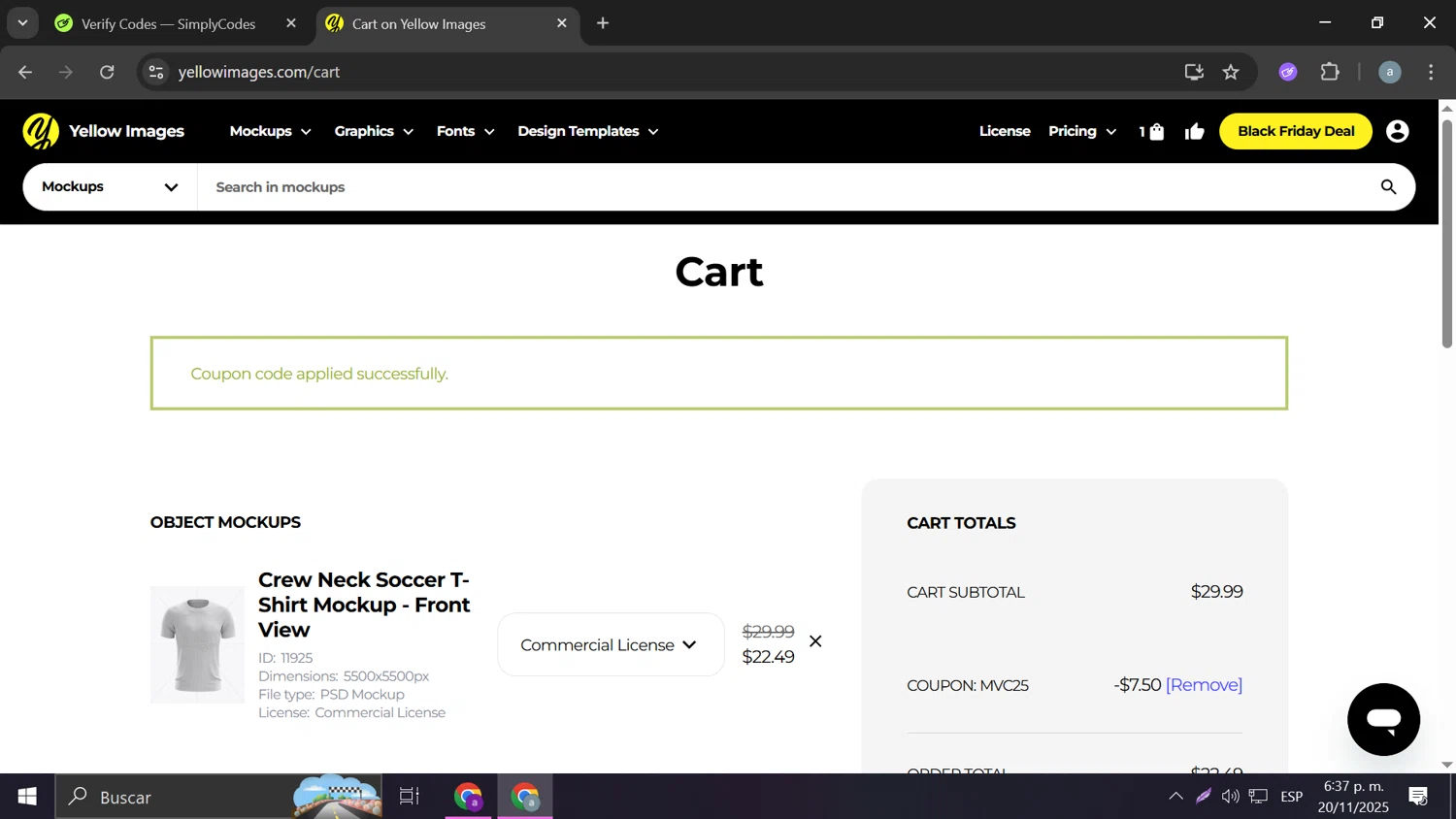Viewport: 1456px width, 819px height.
Task: Click the volume speaker tray icon
Action: point(1231,797)
